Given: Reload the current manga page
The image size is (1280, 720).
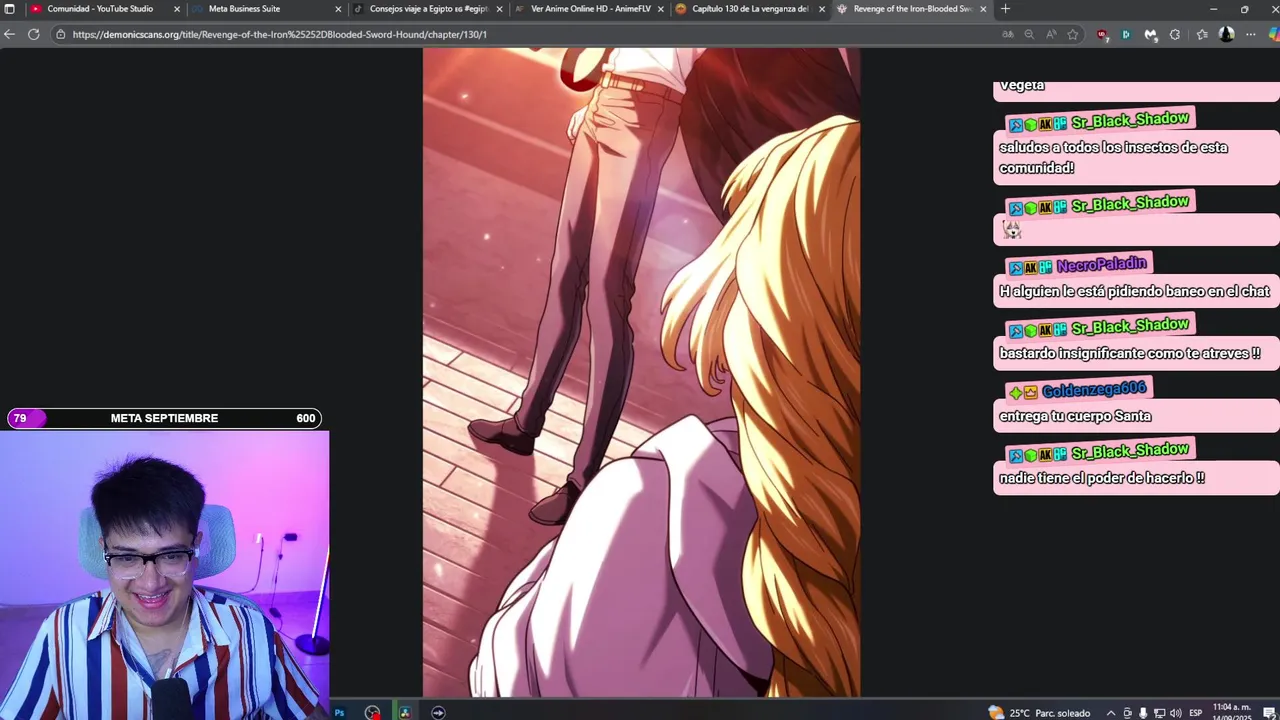Looking at the screenshot, I should pyautogui.click(x=33, y=34).
